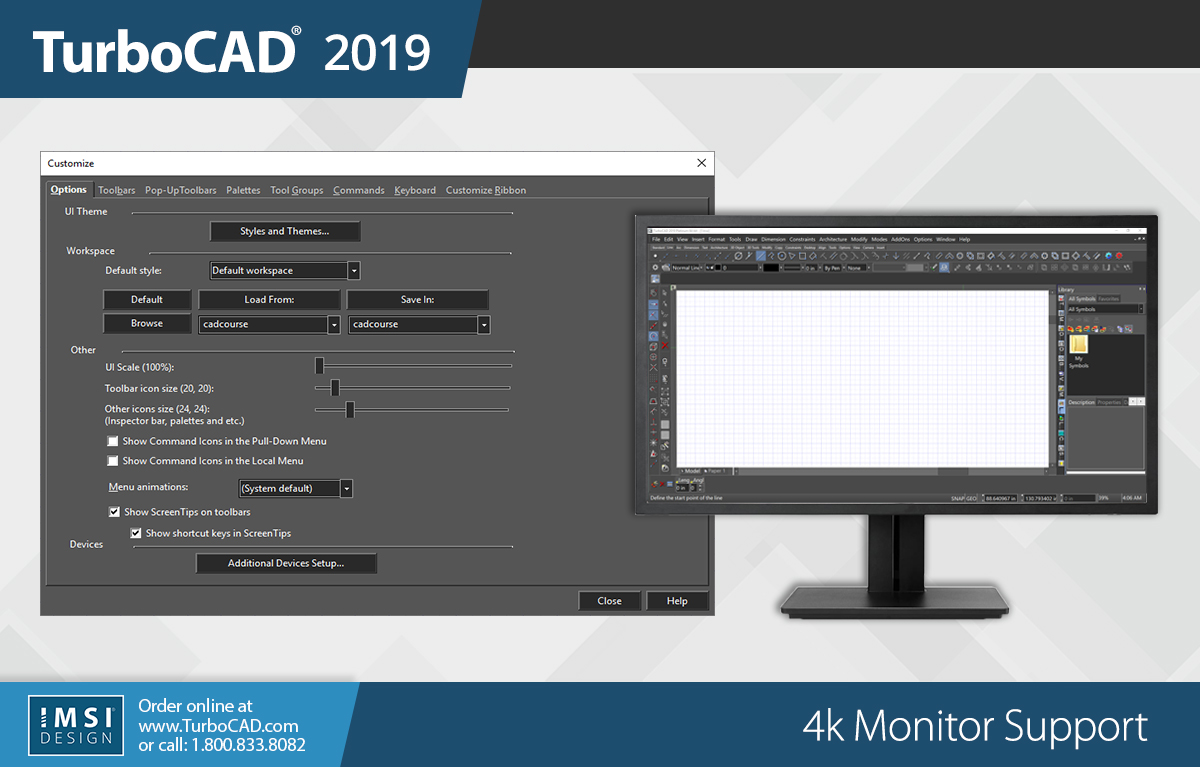Click the gear icon left of Normal Line
The height and width of the screenshot is (767, 1200).
coord(656,268)
